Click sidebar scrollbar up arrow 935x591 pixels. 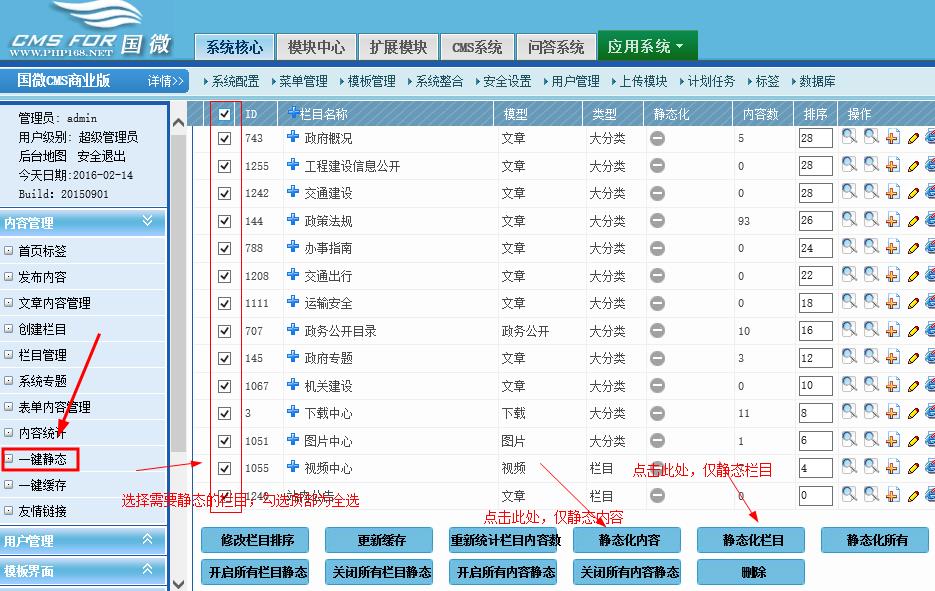179,122
